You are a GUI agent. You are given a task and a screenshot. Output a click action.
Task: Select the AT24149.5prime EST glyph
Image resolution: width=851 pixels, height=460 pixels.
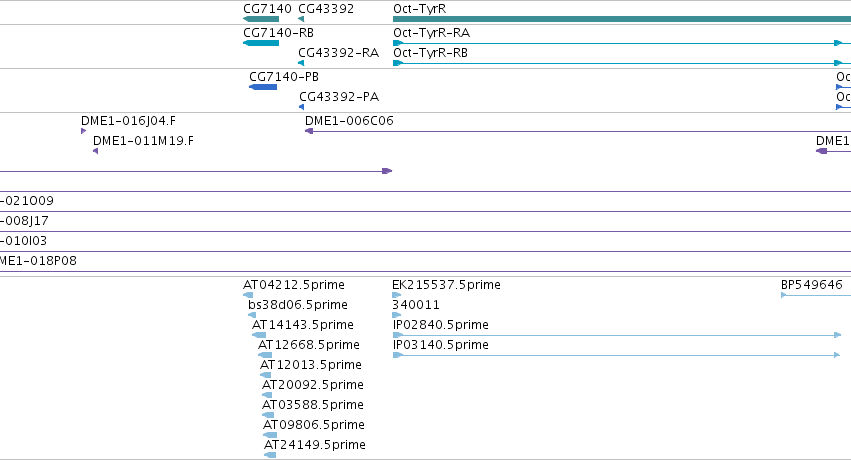coord(270,455)
